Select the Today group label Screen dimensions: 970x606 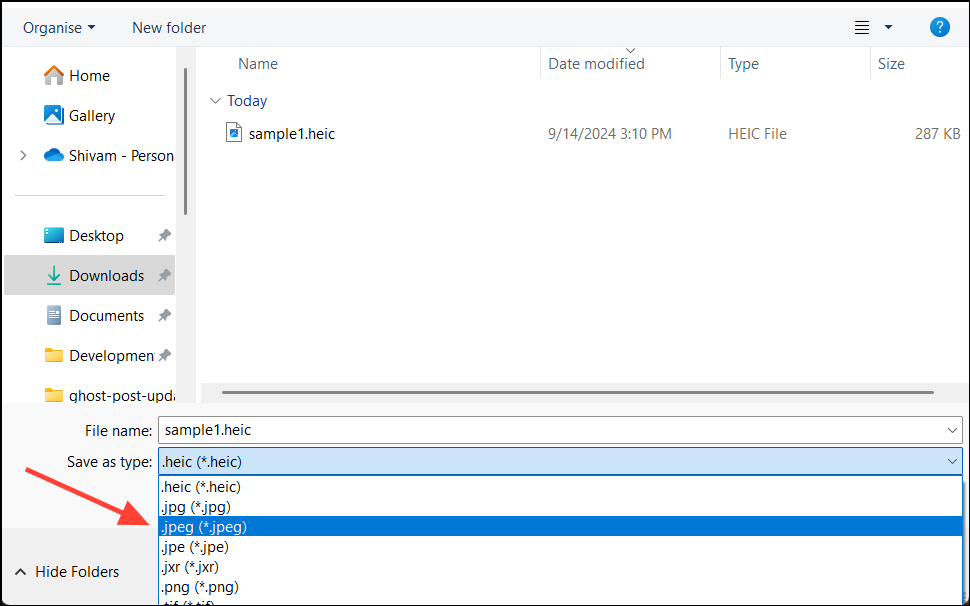(x=247, y=101)
